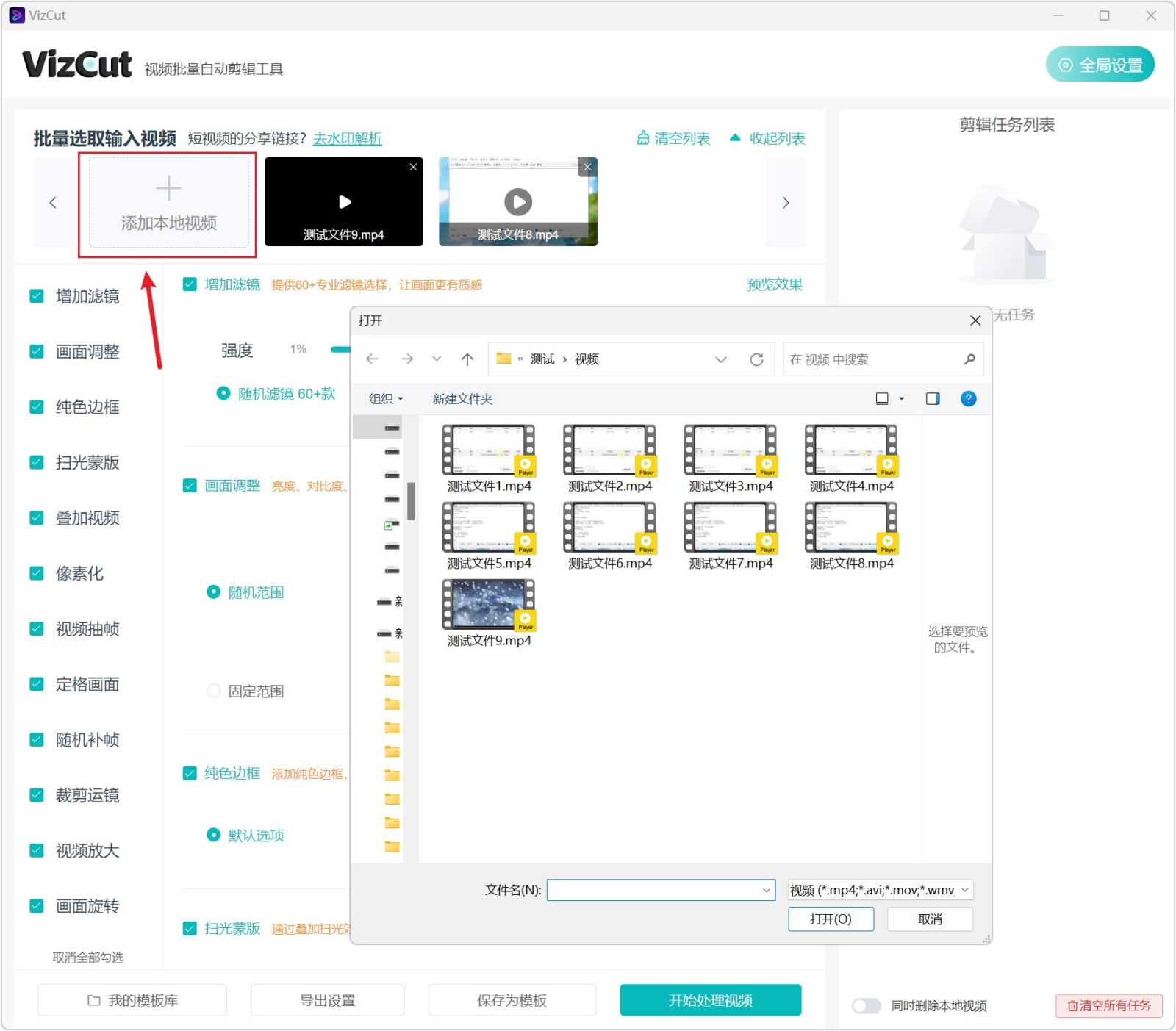
Task: Select file 测试文件4.mp4
Action: pyautogui.click(x=851, y=459)
